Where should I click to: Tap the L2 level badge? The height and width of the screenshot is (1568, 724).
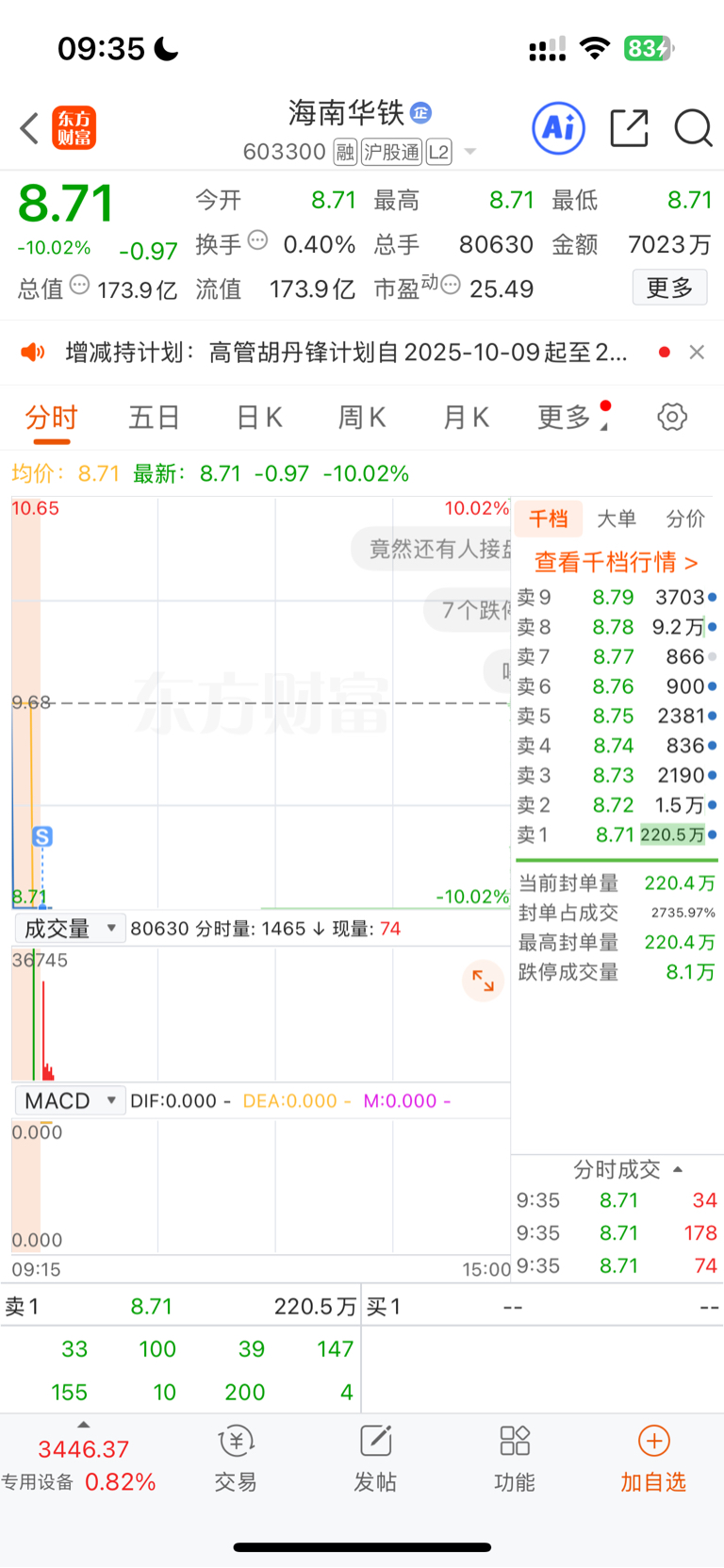[439, 152]
